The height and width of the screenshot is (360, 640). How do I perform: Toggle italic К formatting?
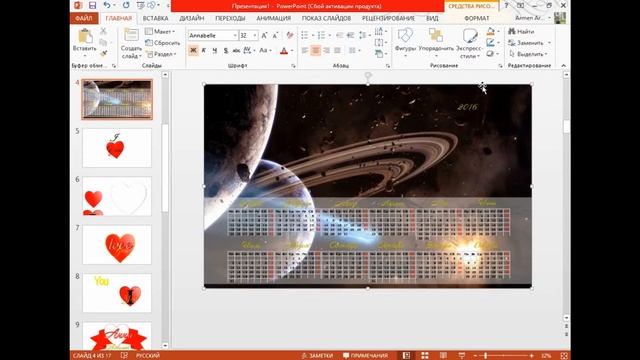(x=204, y=51)
